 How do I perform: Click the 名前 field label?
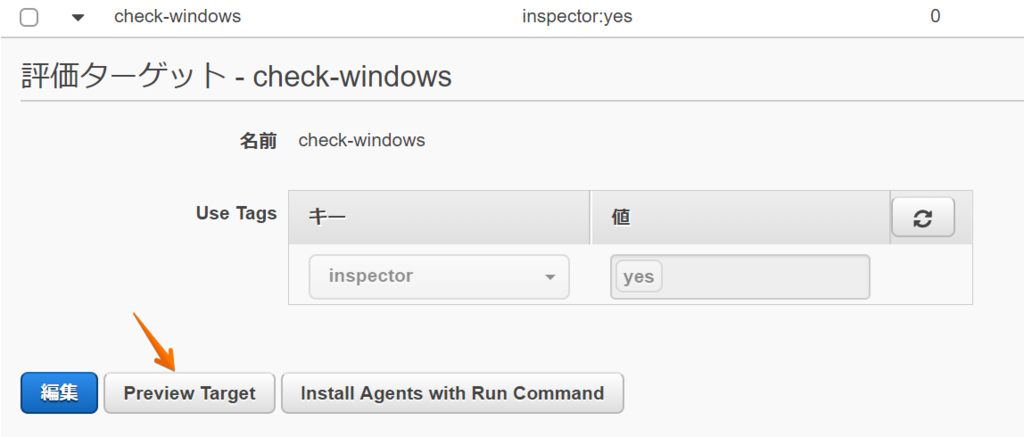pyautogui.click(x=258, y=140)
